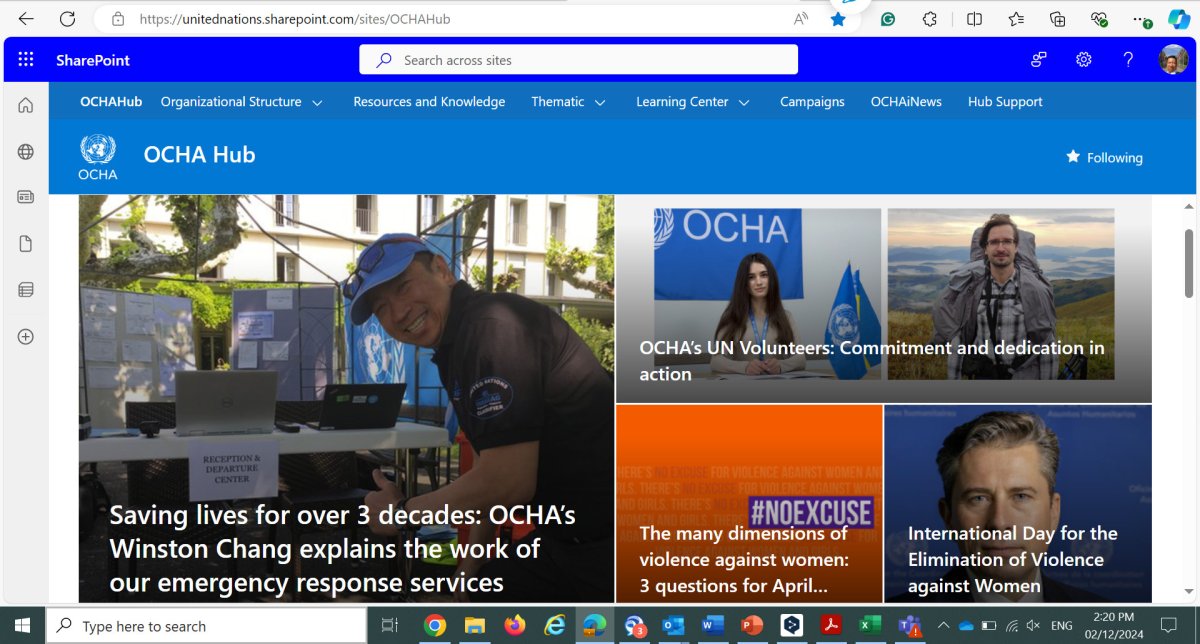Click the Create plus icon in sidebar
Image resolution: width=1200 pixels, height=644 pixels.
[26, 337]
